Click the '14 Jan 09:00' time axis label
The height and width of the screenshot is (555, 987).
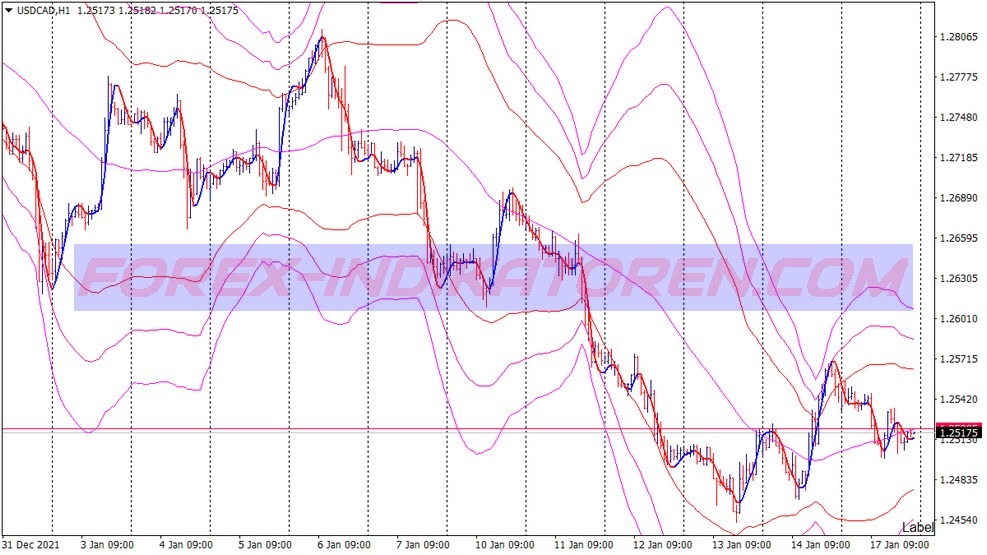820,544
